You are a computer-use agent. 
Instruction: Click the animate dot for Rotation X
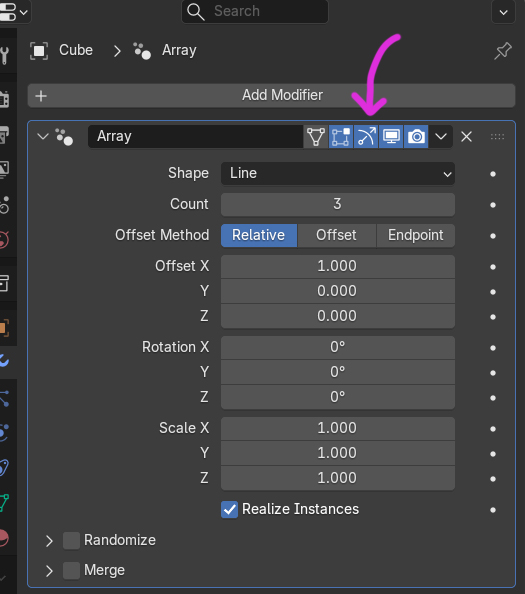[493, 348]
